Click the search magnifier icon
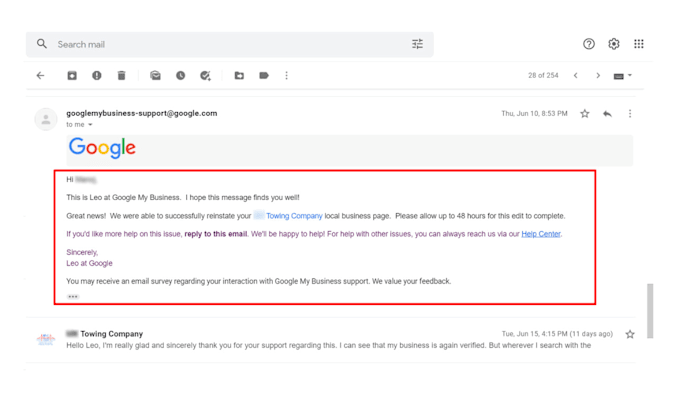Viewport: 680px width, 409px height. point(42,44)
